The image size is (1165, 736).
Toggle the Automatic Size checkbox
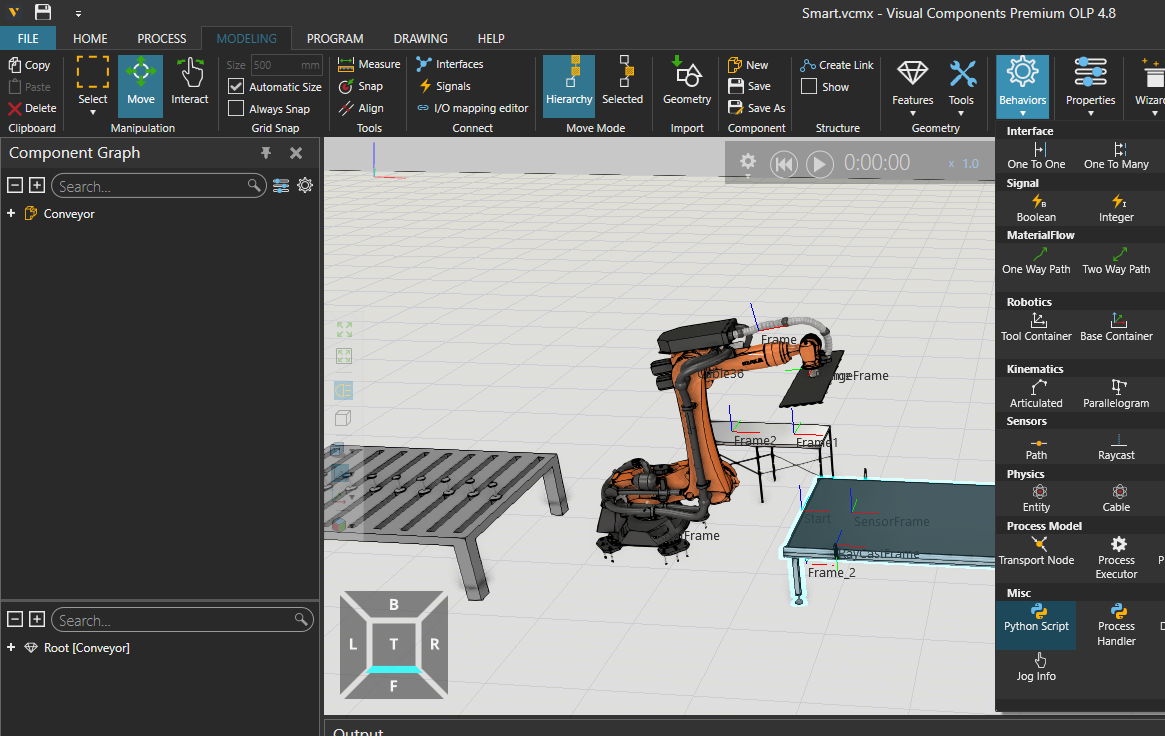pyautogui.click(x=236, y=87)
